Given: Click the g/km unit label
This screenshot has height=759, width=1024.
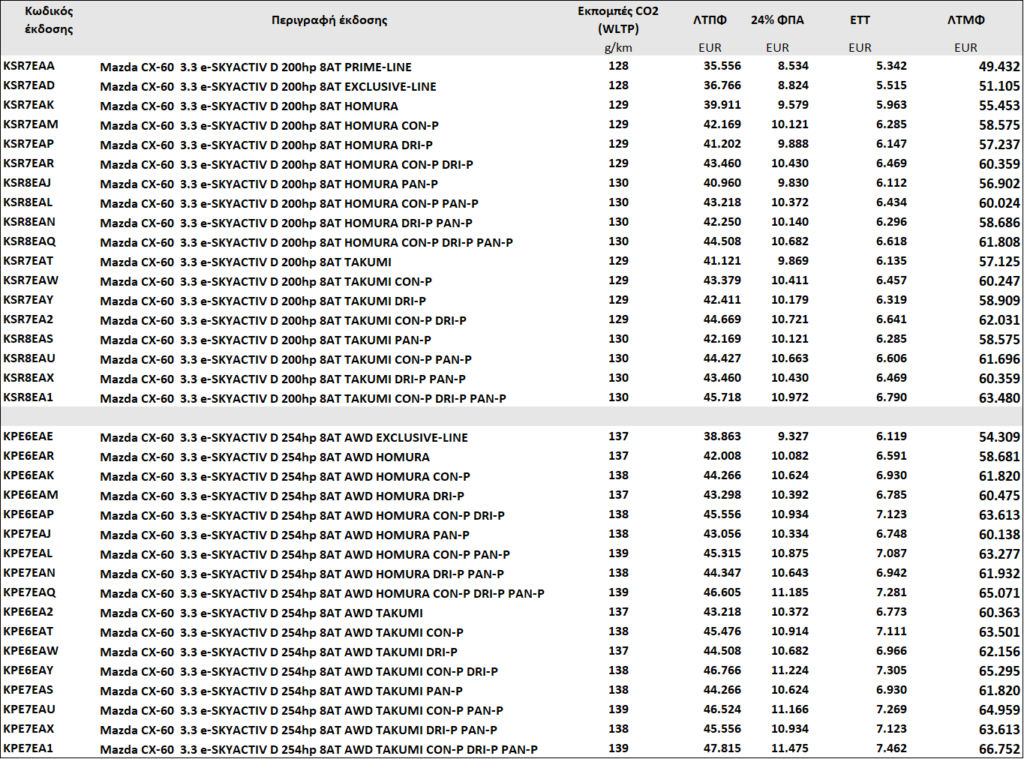Looking at the screenshot, I should pyautogui.click(x=618, y=47).
